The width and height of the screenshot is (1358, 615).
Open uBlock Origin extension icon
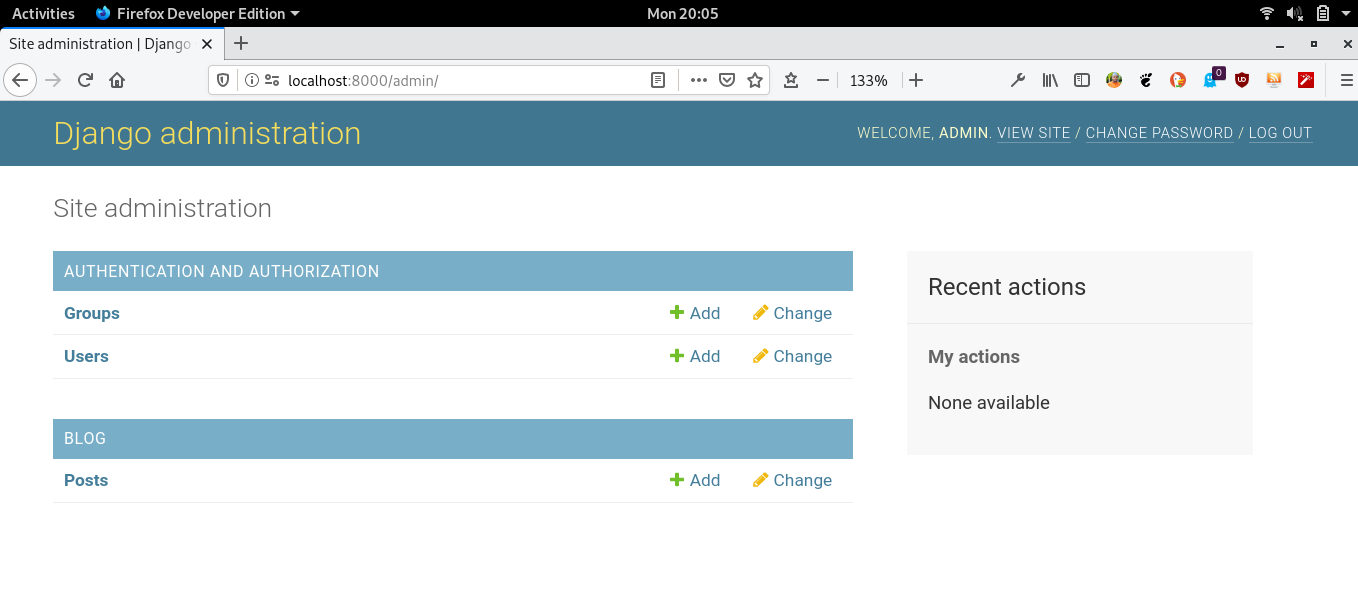tap(1242, 80)
